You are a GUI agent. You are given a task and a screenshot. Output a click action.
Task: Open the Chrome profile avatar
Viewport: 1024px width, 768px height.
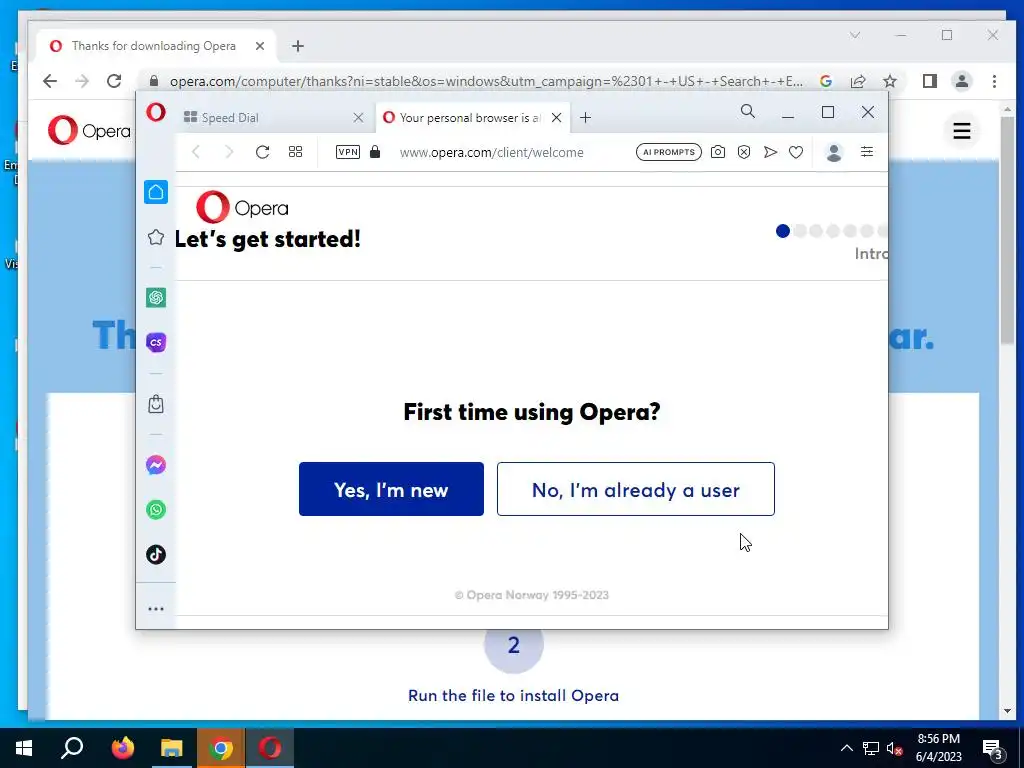pos(961,81)
